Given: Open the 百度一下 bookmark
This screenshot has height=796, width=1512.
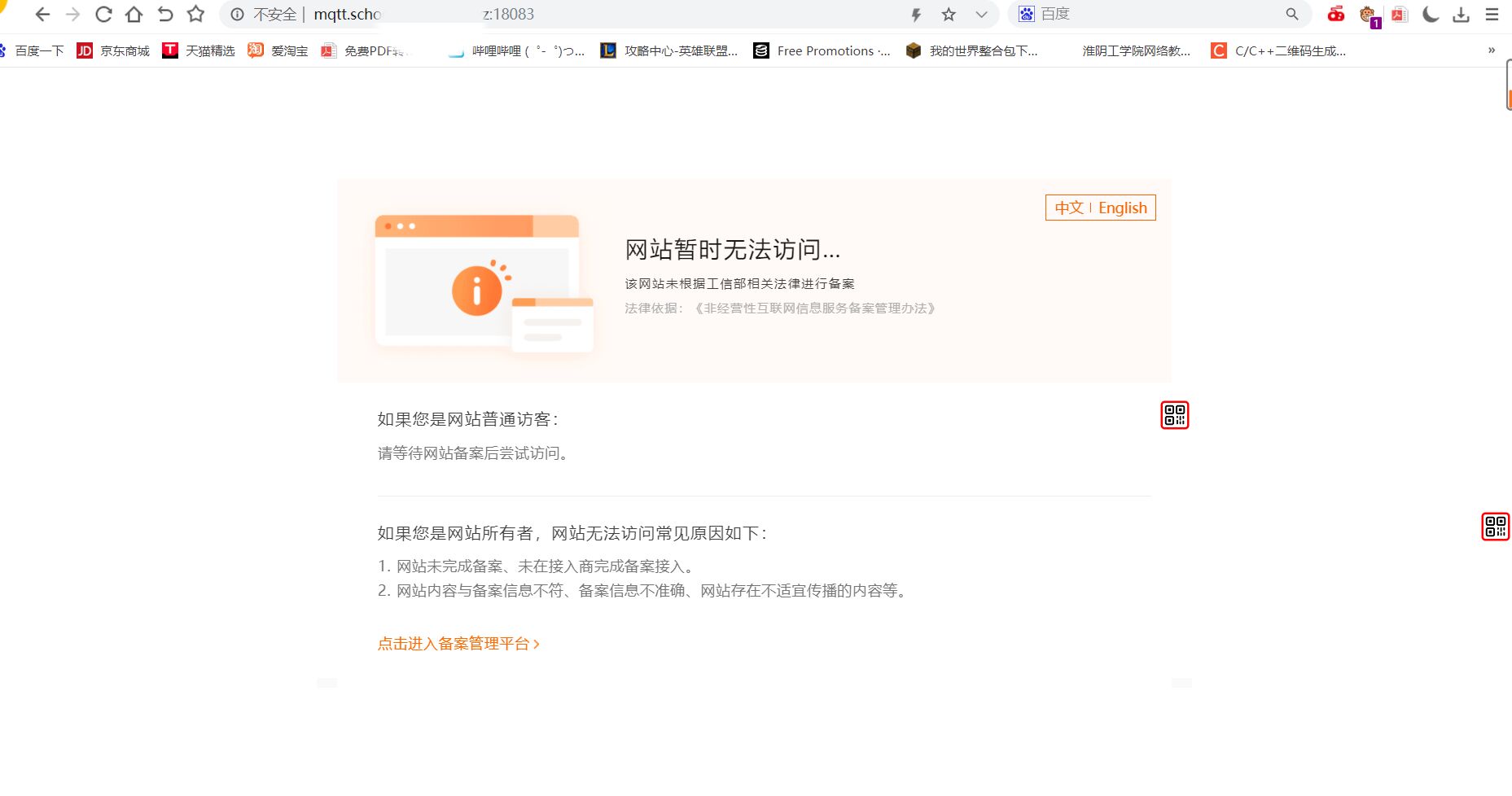Looking at the screenshot, I should [x=32, y=50].
